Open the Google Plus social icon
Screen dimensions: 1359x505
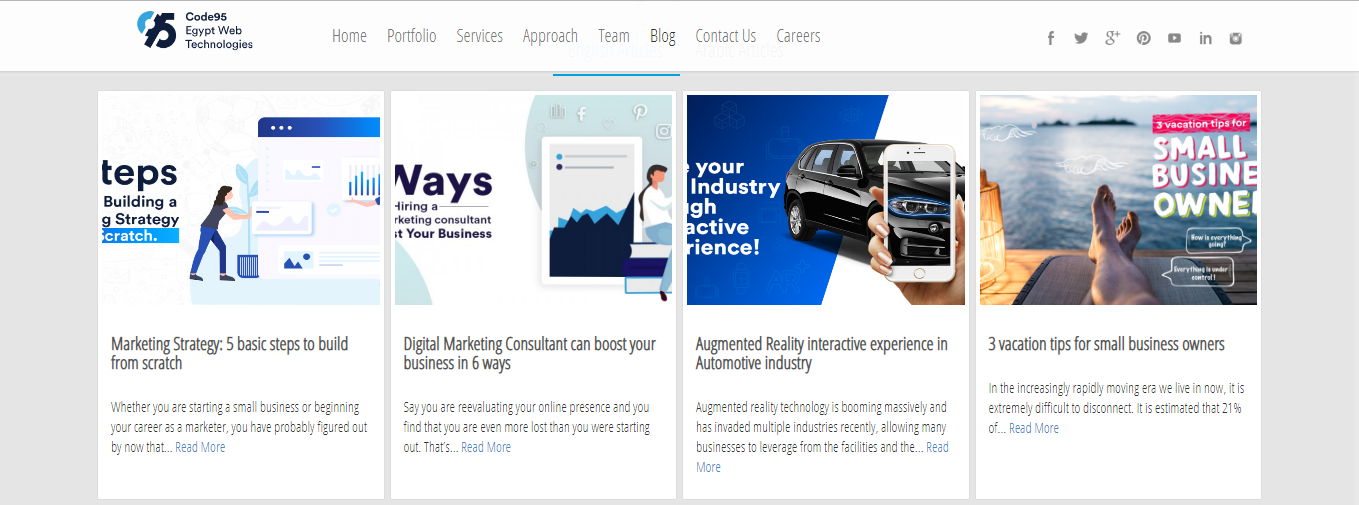click(1112, 38)
